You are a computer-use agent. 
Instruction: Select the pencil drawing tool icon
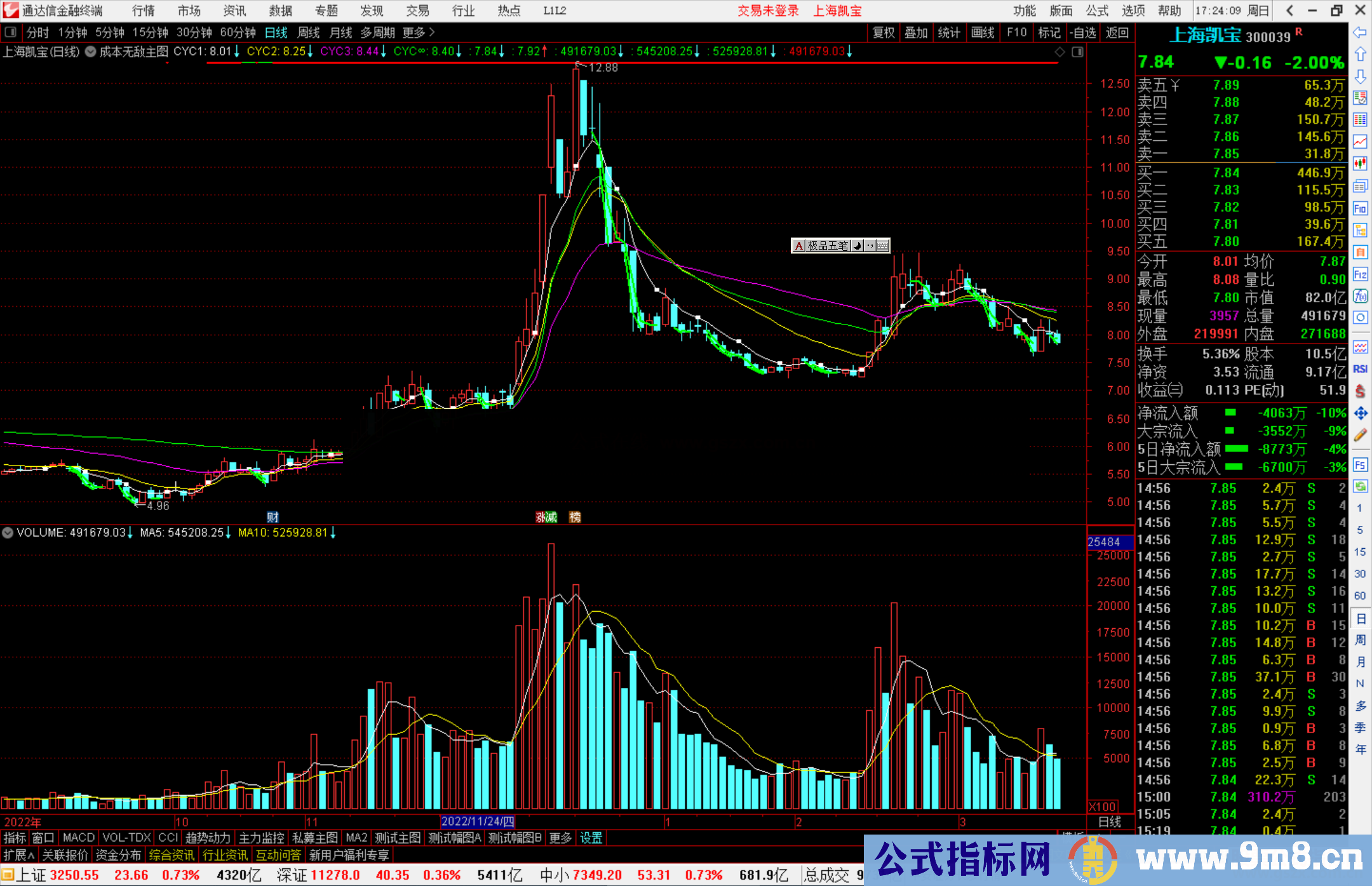coord(1360,435)
